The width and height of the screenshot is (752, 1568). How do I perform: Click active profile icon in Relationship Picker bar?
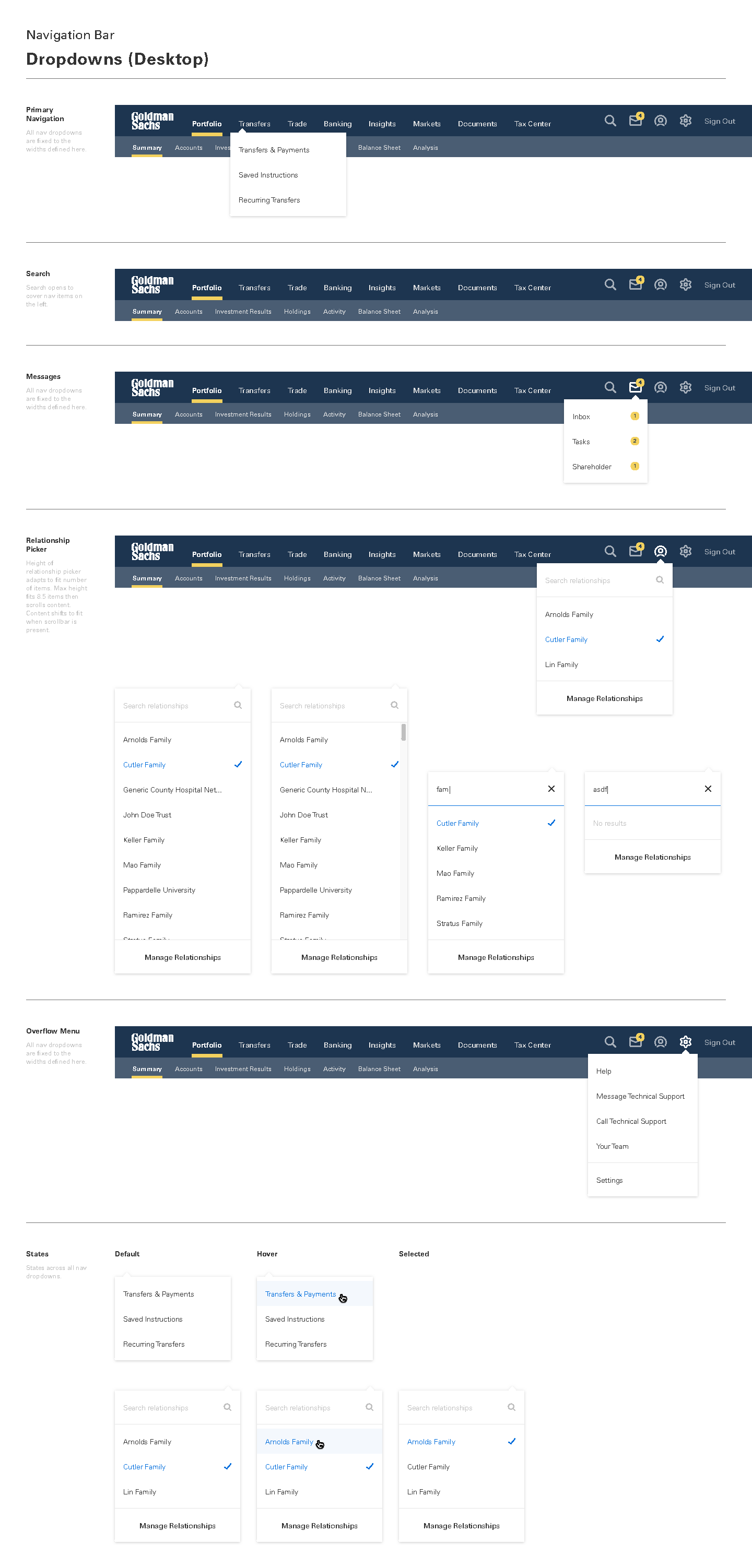pyautogui.click(x=660, y=551)
